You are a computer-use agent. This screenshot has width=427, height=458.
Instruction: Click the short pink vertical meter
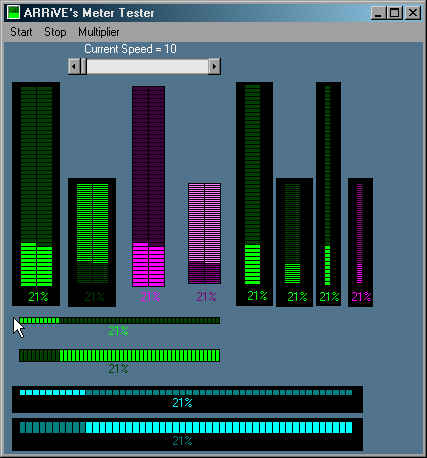coord(204,234)
